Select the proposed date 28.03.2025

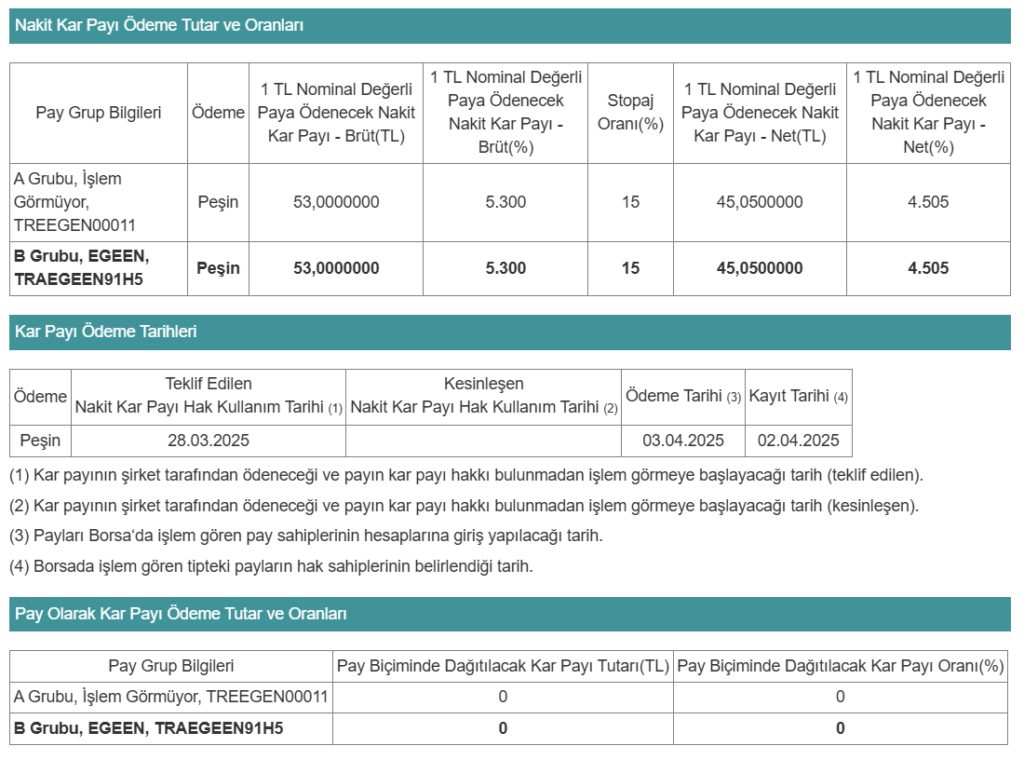click(208, 441)
